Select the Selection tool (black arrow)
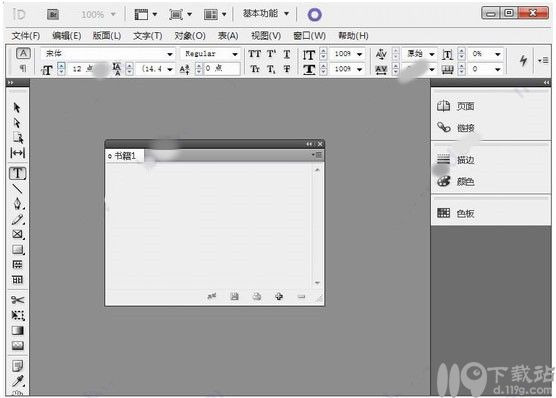 click(x=17, y=107)
